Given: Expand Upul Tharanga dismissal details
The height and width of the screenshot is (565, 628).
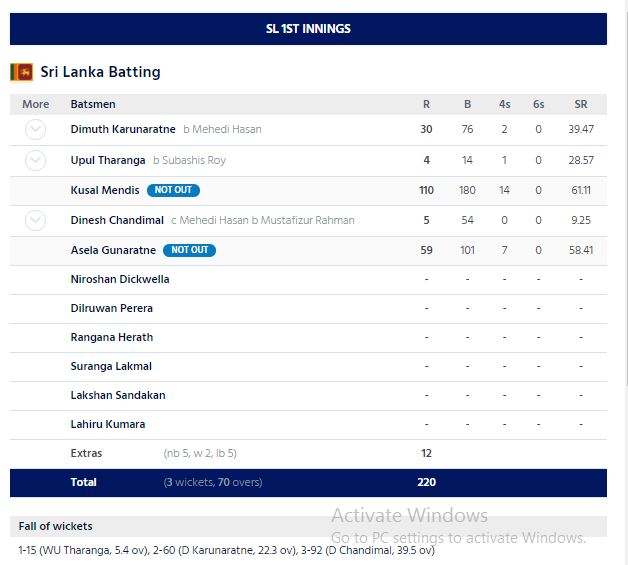Looking at the screenshot, I should tap(35, 160).
